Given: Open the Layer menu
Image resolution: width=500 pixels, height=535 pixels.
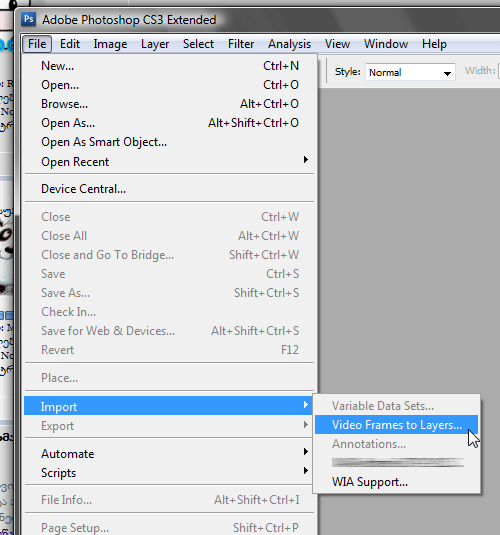Looking at the screenshot, I should tap(155, 44).
